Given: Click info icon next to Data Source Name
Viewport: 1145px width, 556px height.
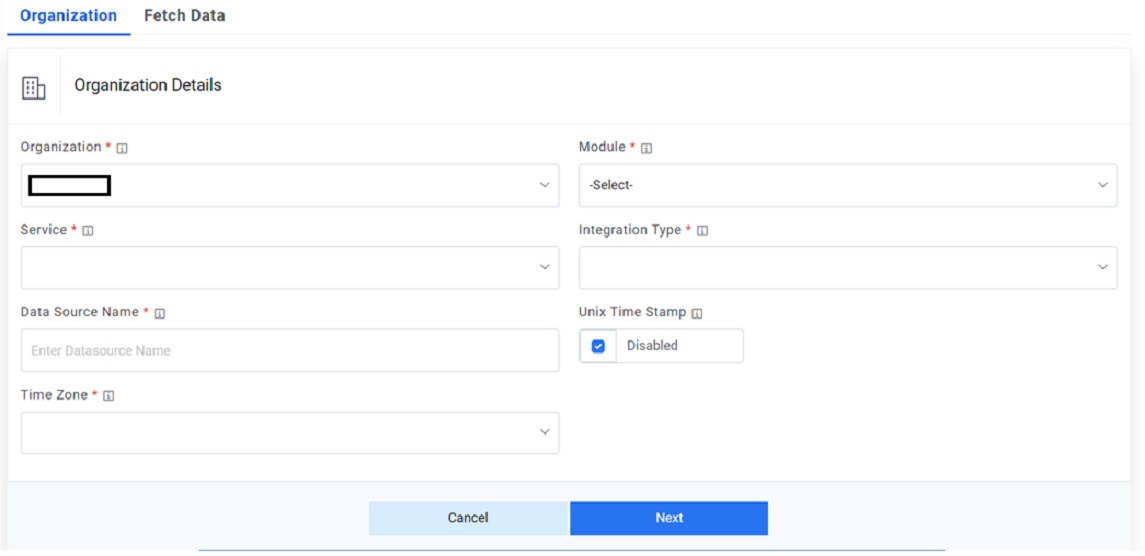Looking at the screenshot, I should pos(160,313).
